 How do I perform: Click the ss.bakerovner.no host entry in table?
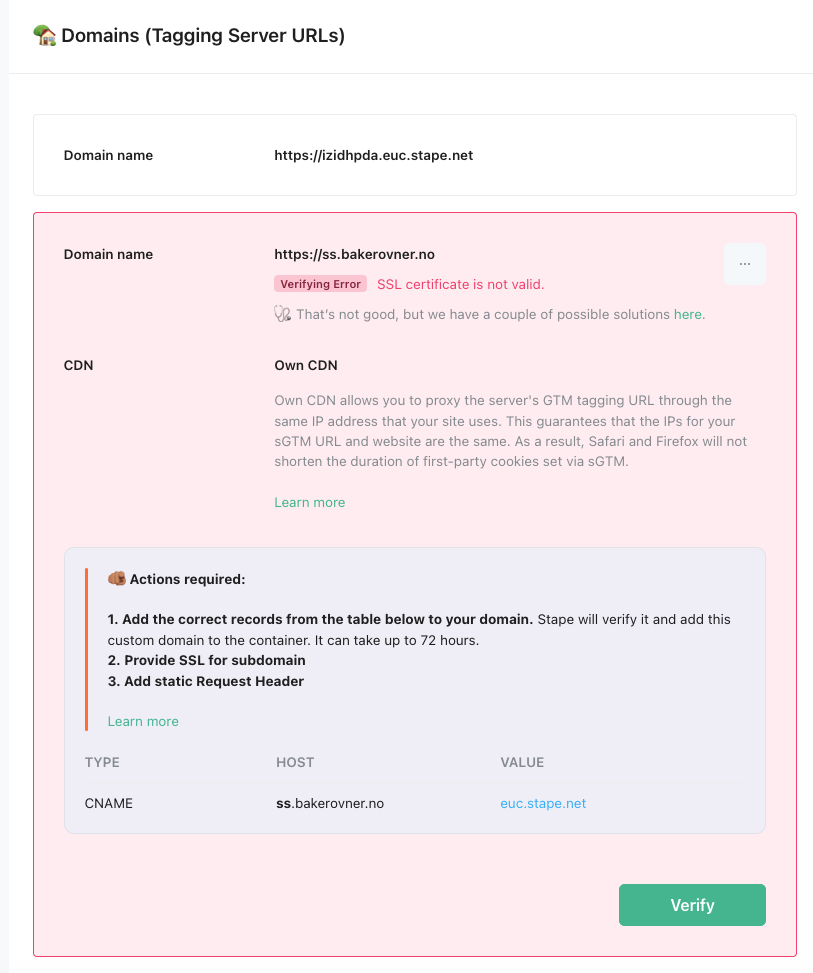(x=330, y=804)
